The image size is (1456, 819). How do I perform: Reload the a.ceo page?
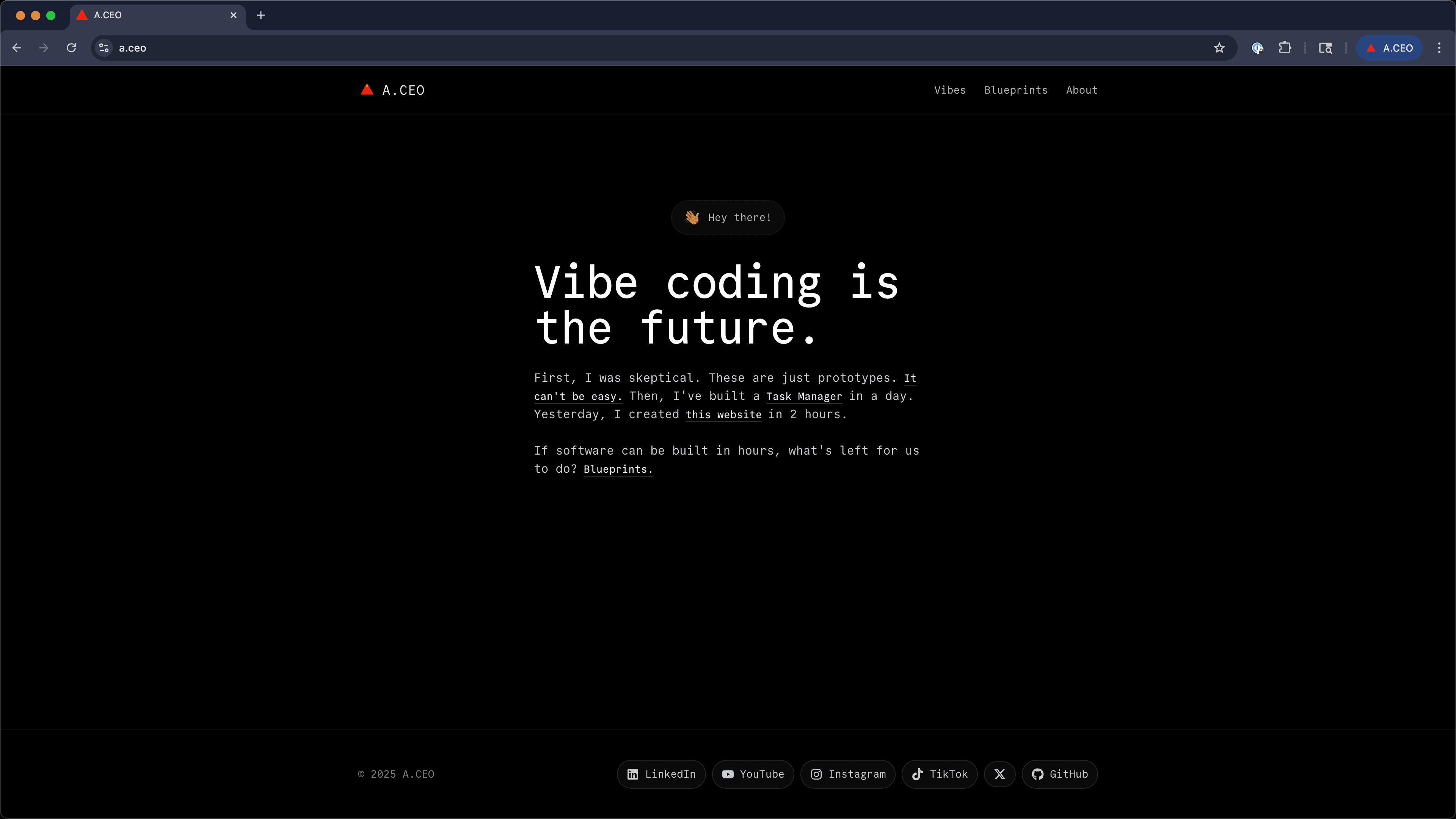tap(71, 48)
